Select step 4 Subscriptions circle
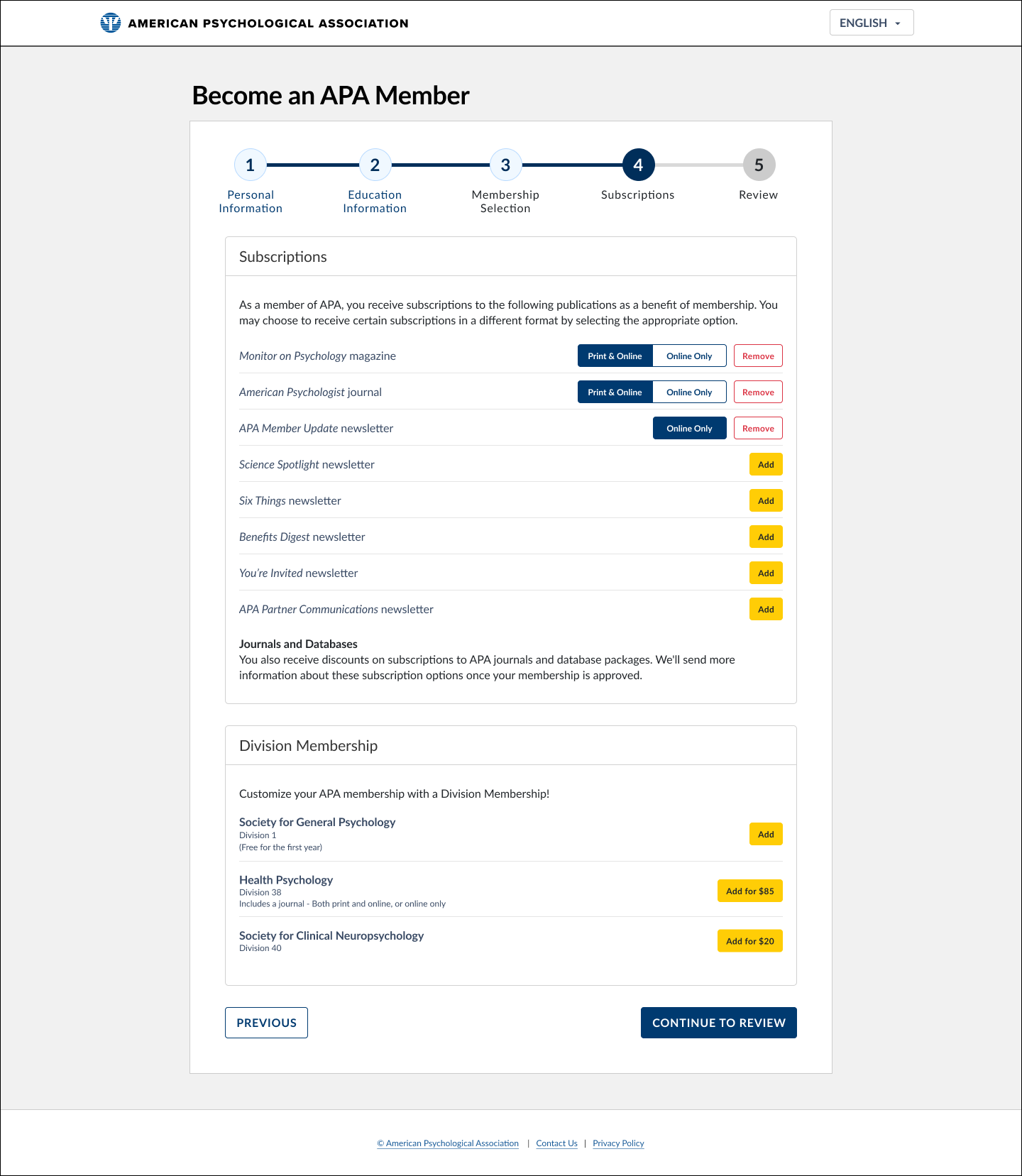Viewport: 1022px width, 1176px height. coord(638,165)
